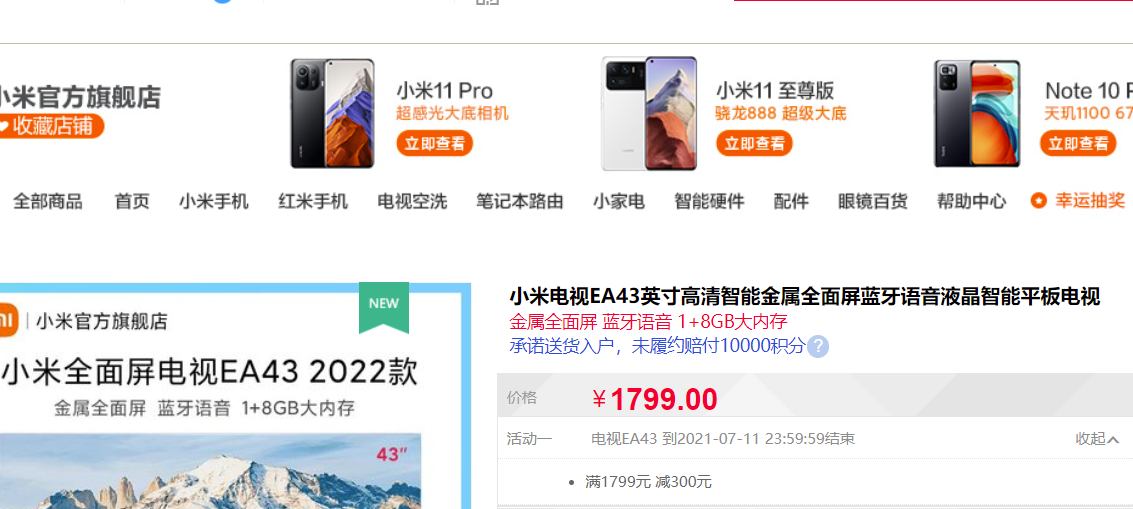Image resolution: width=1133 pixels, height=509 pixels.
Task: Open the 全部商品 menu
Action: [x=48, y=201]
